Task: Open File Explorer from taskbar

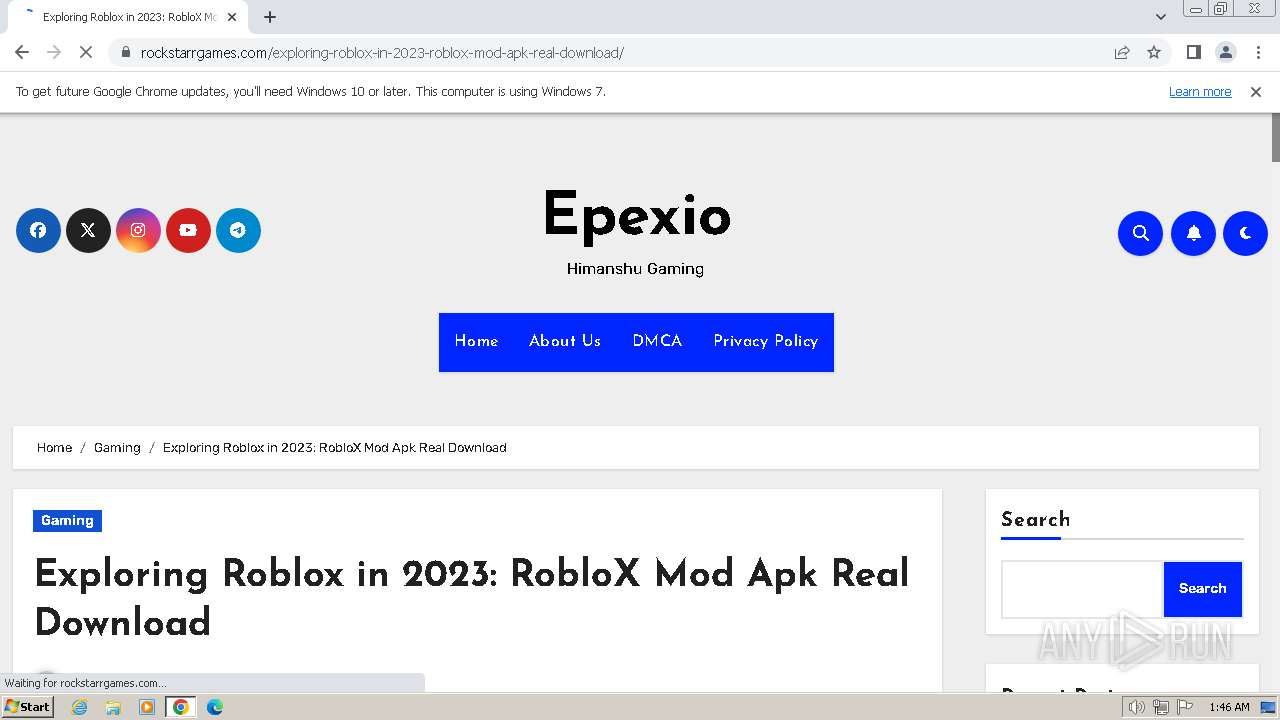Action: click(113, 707)
